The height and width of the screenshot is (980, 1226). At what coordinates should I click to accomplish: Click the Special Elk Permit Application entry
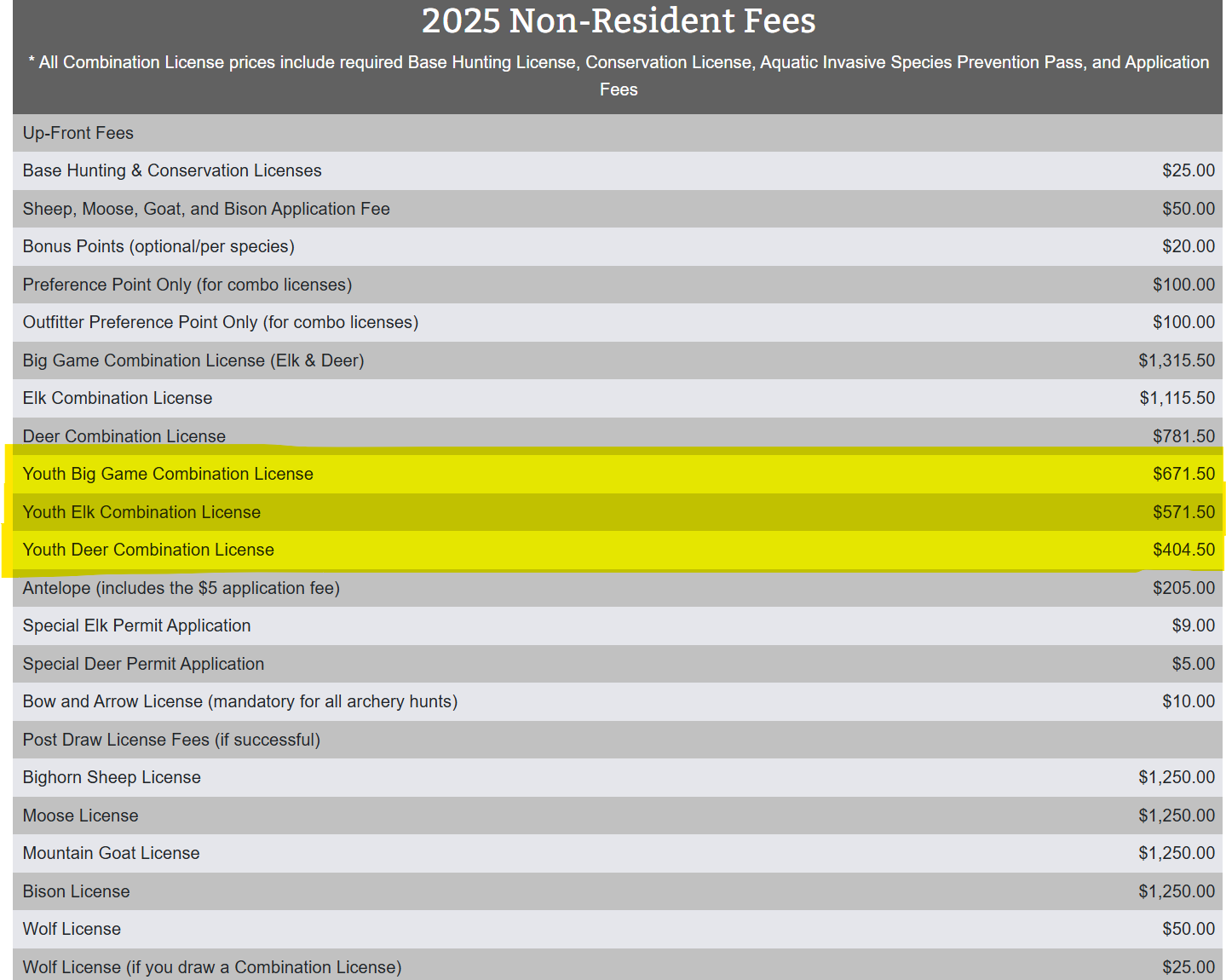coord(137,625)
